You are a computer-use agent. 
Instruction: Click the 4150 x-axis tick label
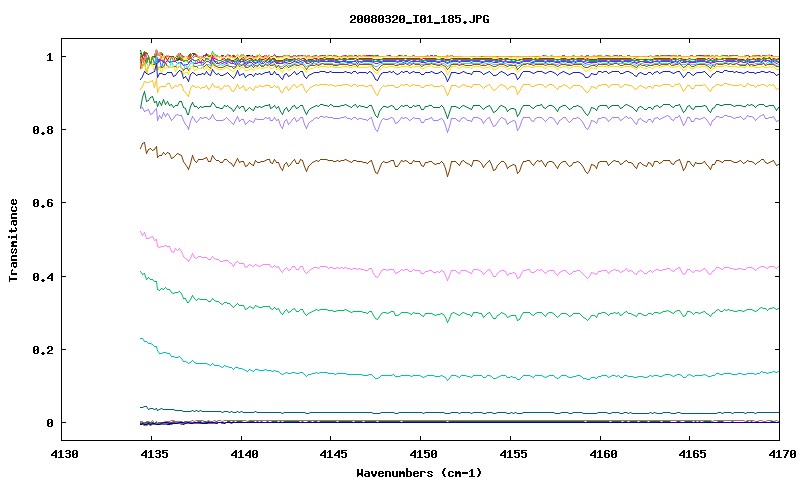click(x=423, y=454)
